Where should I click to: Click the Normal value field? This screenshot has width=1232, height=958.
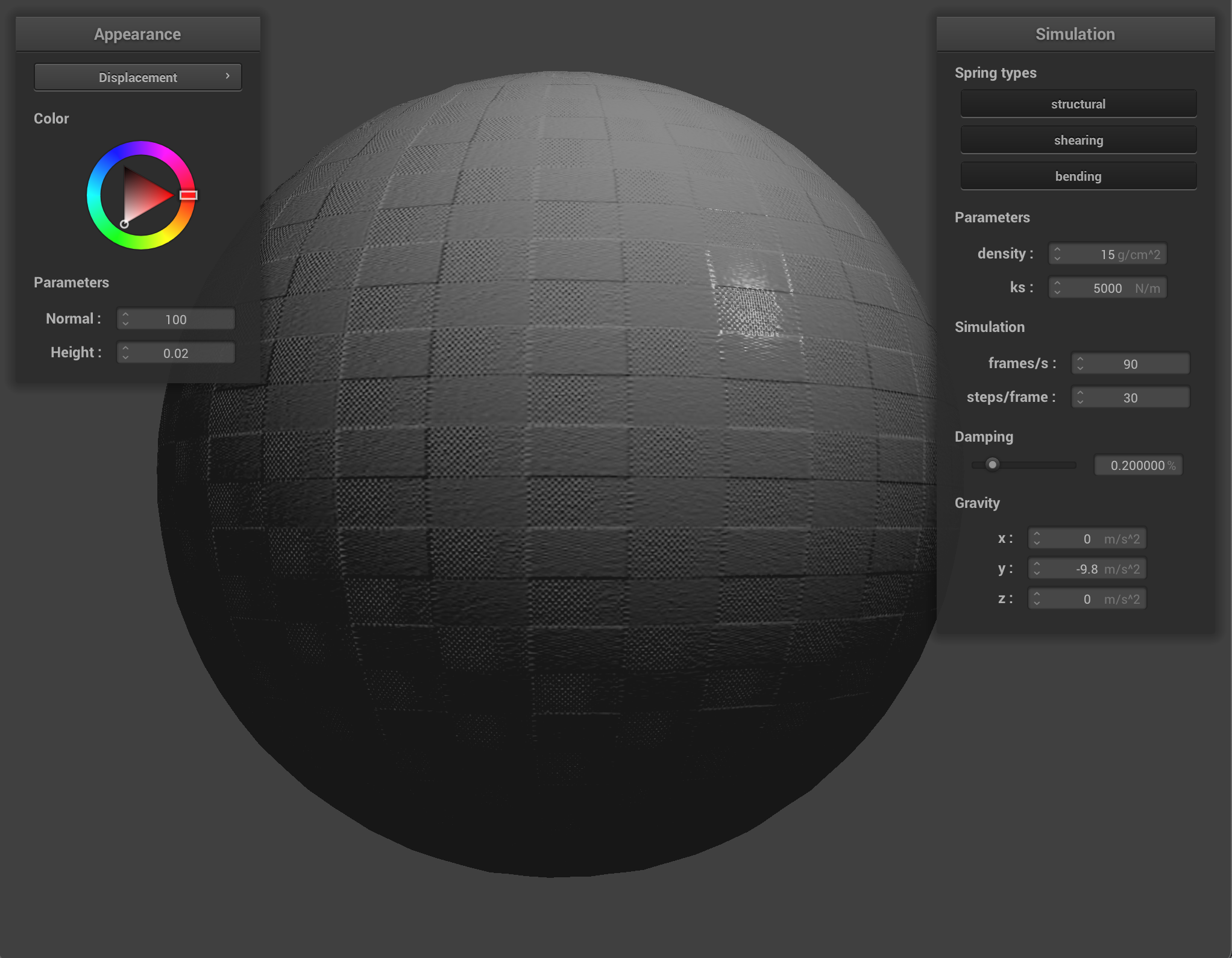click(x=176, y=319)
